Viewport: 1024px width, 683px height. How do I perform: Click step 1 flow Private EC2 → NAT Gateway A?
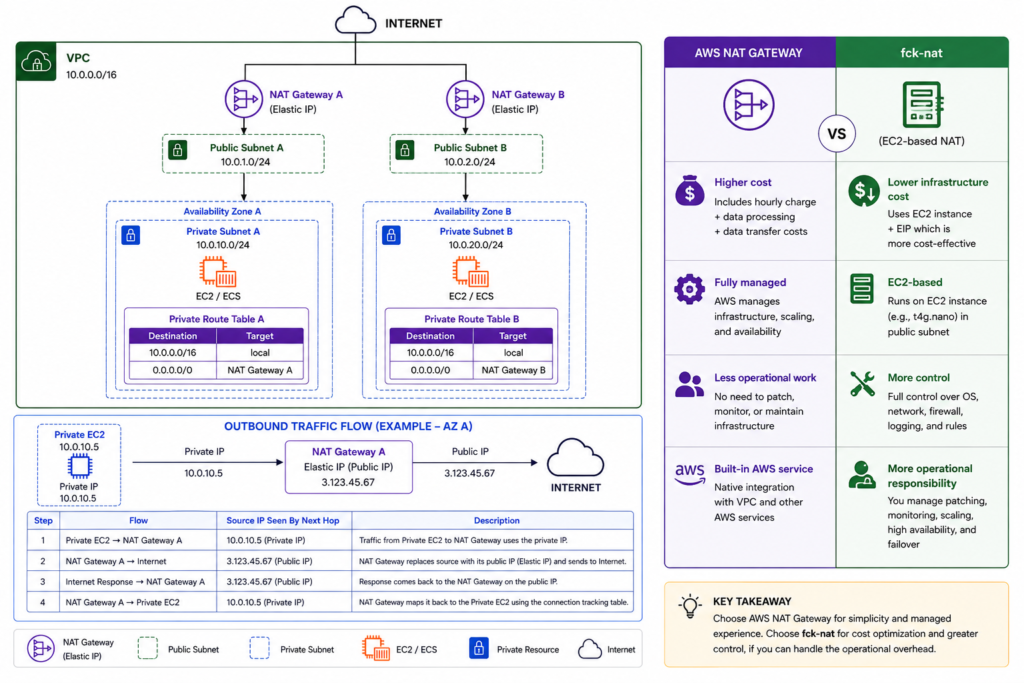(124, 541)
